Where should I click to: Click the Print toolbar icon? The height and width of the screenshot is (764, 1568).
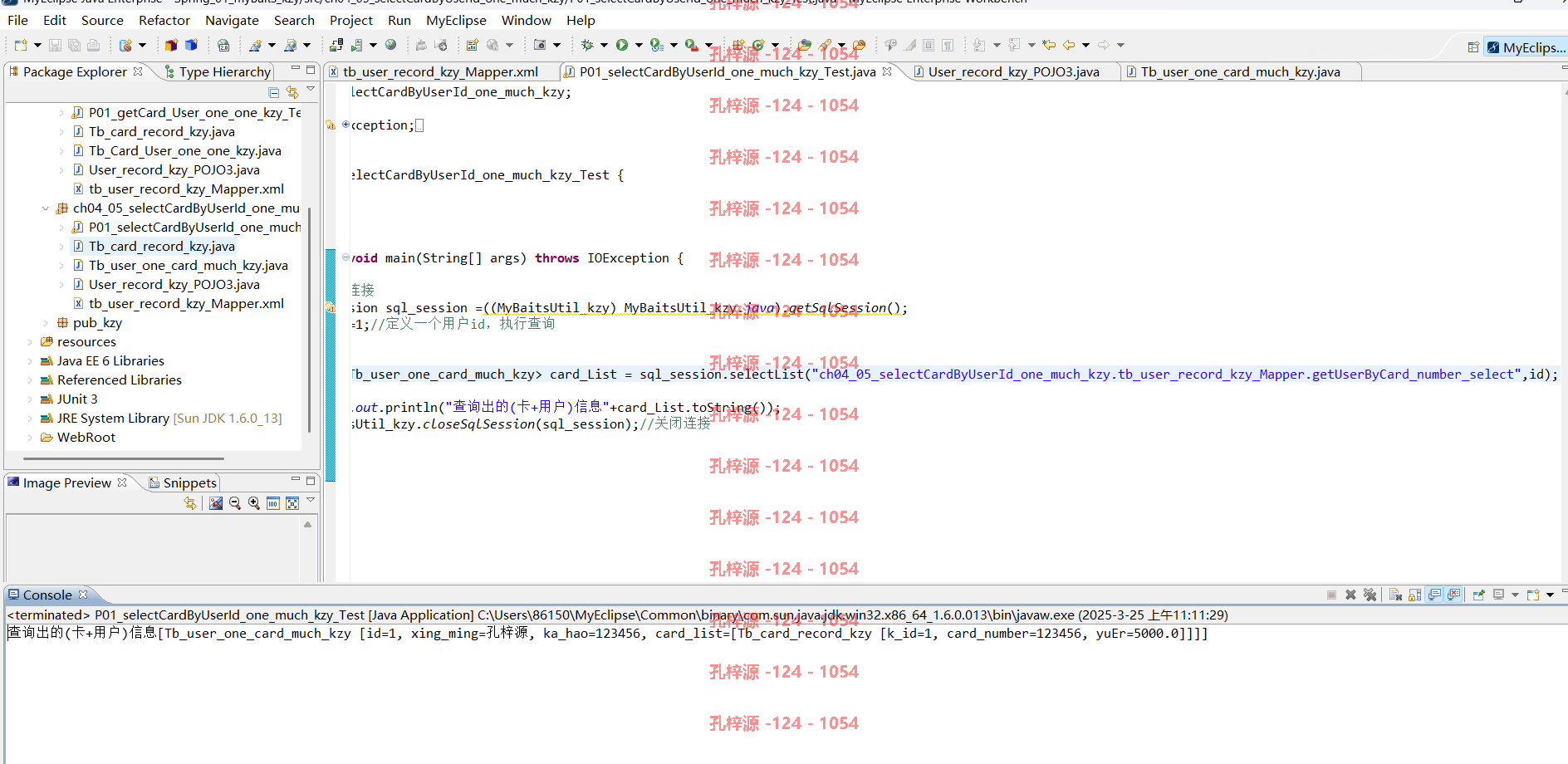(93, 45)
